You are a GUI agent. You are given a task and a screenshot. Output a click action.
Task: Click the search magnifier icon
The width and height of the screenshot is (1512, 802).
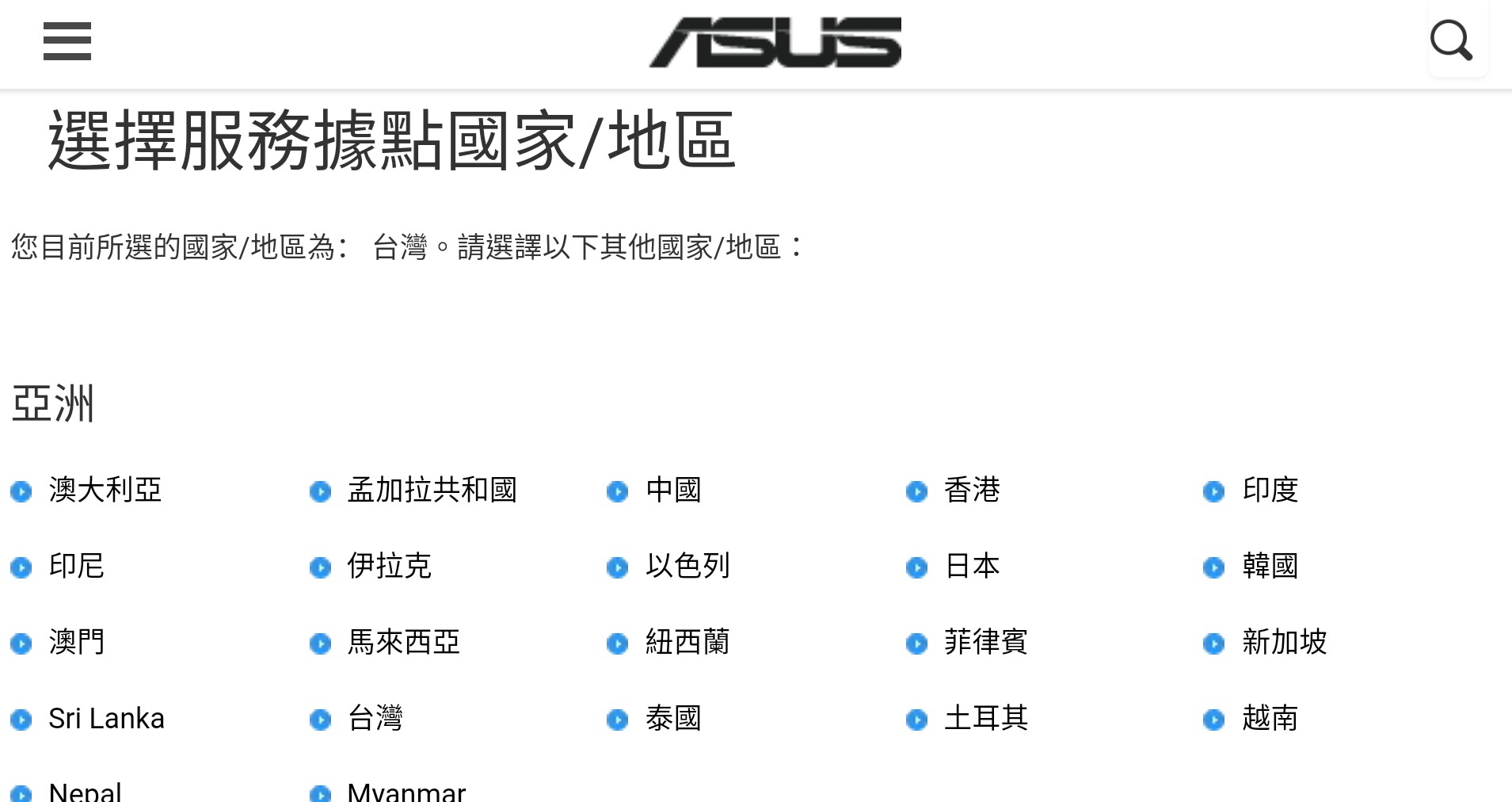(1451, 41)
